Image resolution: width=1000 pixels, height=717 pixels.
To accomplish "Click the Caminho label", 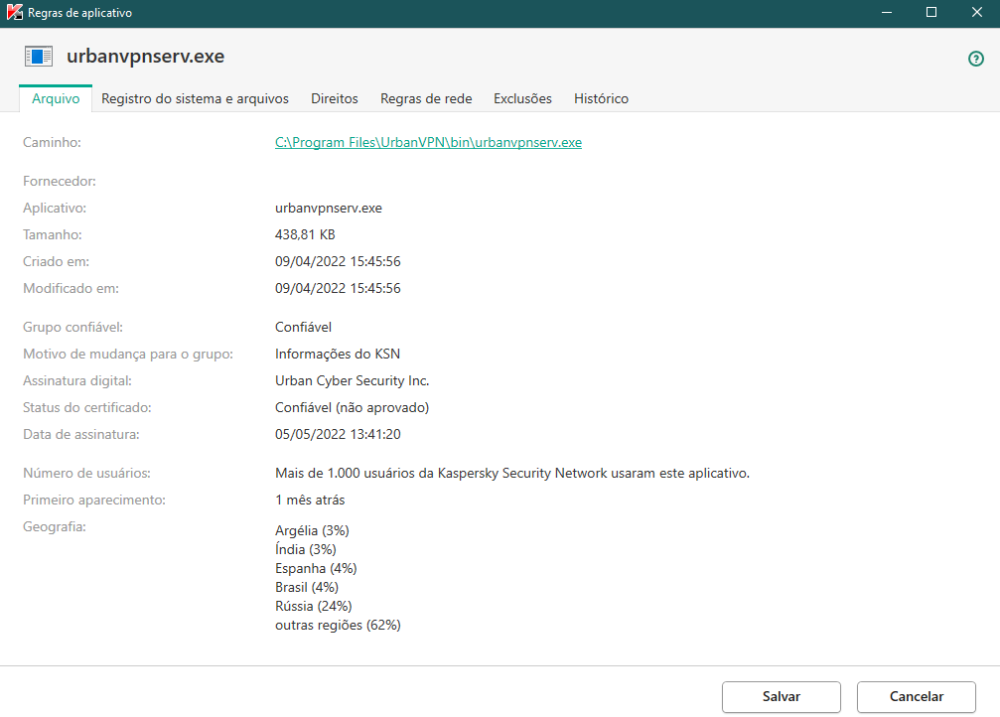I will click(52, 142).
